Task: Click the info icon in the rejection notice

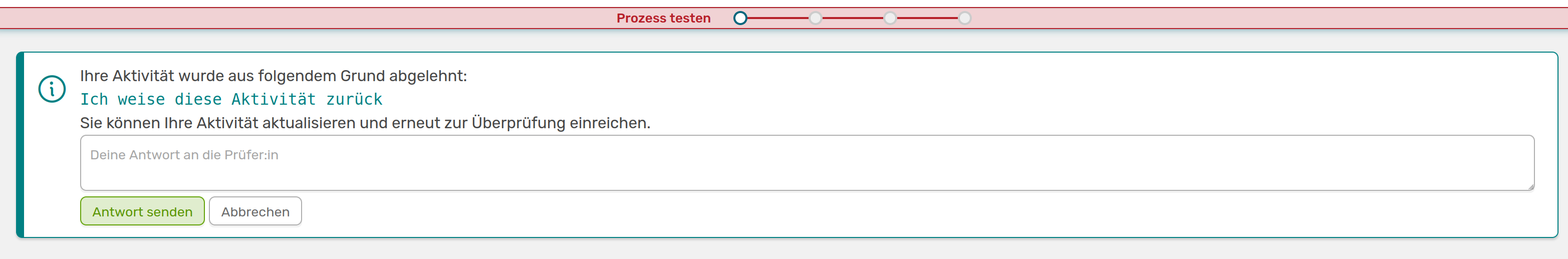Action: [52, 90]
